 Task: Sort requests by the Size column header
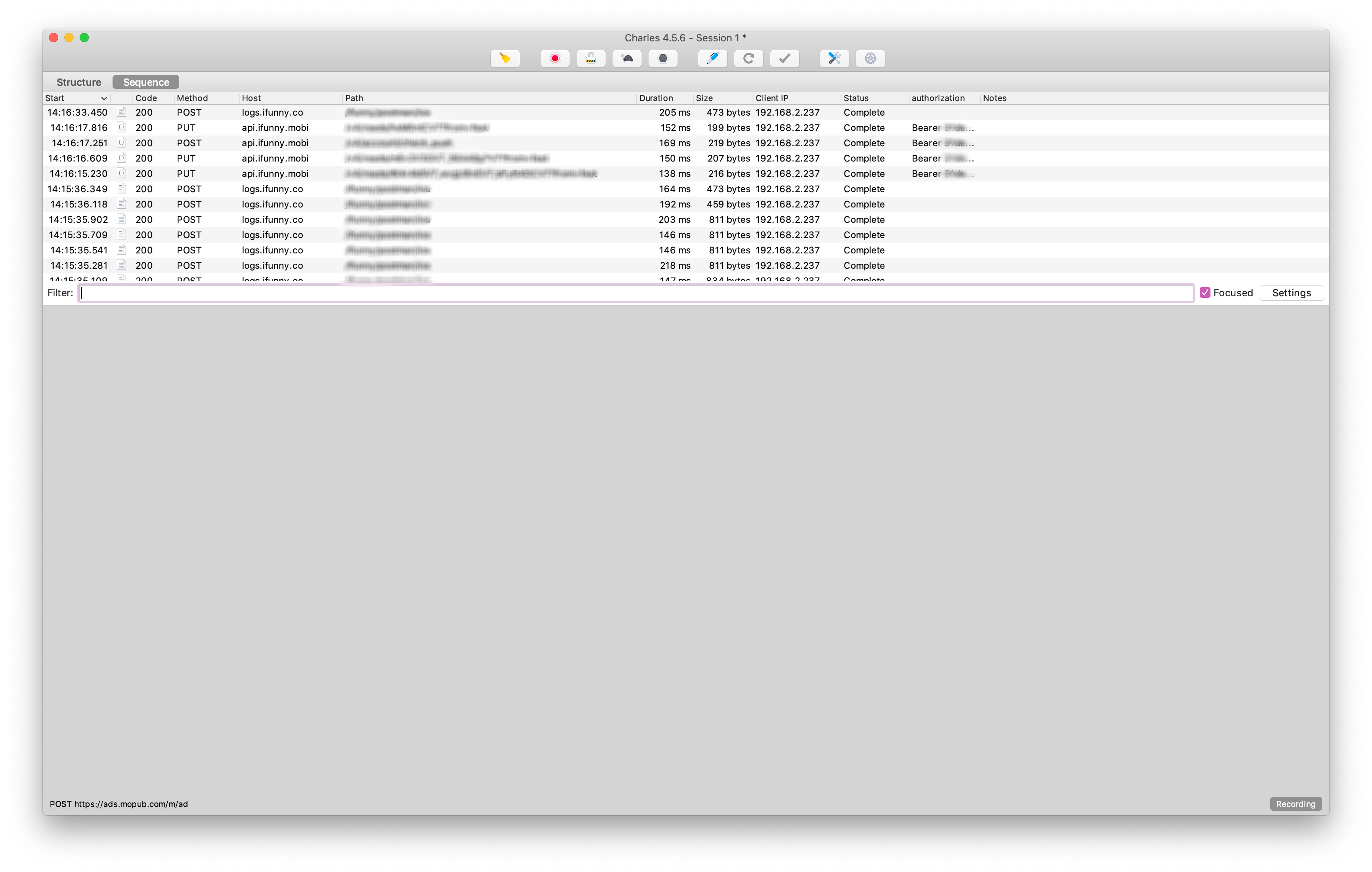pyautogui.click(x=704, y=98)
